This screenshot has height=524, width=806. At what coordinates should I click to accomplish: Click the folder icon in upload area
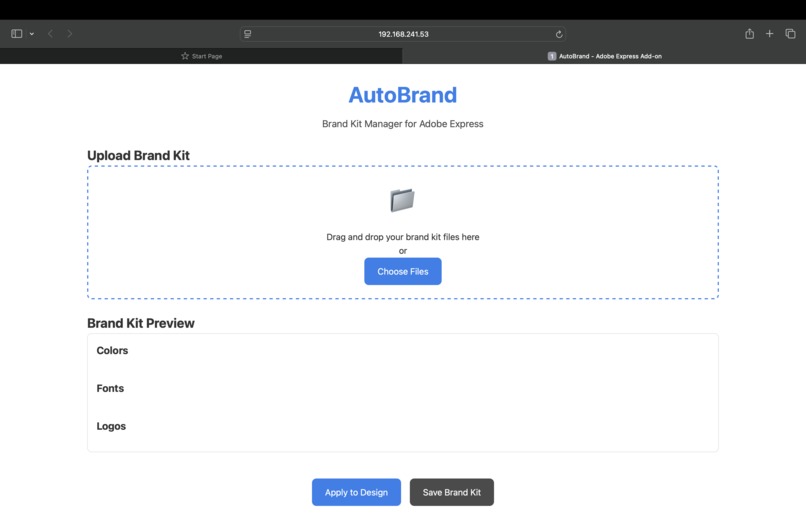click(x=402, y=200)
